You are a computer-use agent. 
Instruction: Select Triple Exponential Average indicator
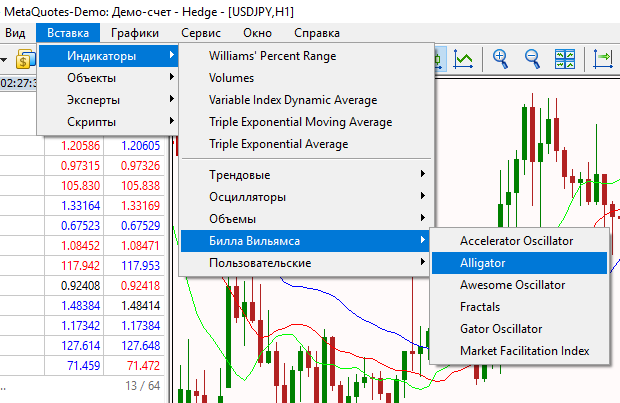(305, 144)
